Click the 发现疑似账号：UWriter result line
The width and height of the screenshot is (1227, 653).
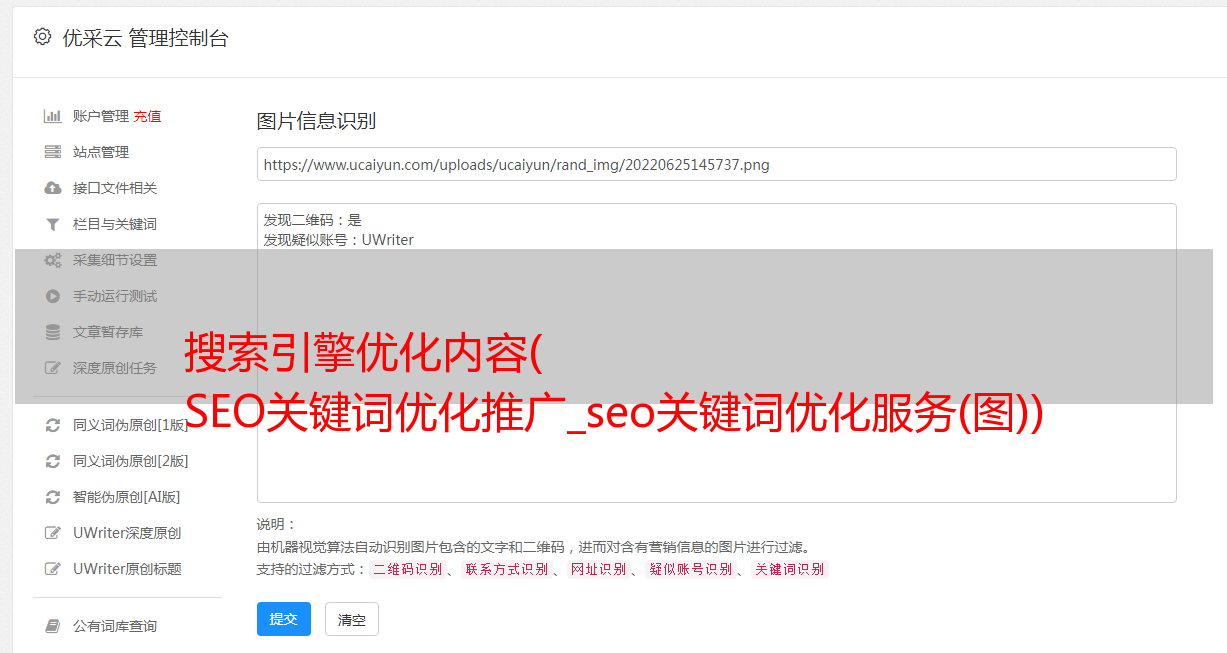tap(338, 240)
